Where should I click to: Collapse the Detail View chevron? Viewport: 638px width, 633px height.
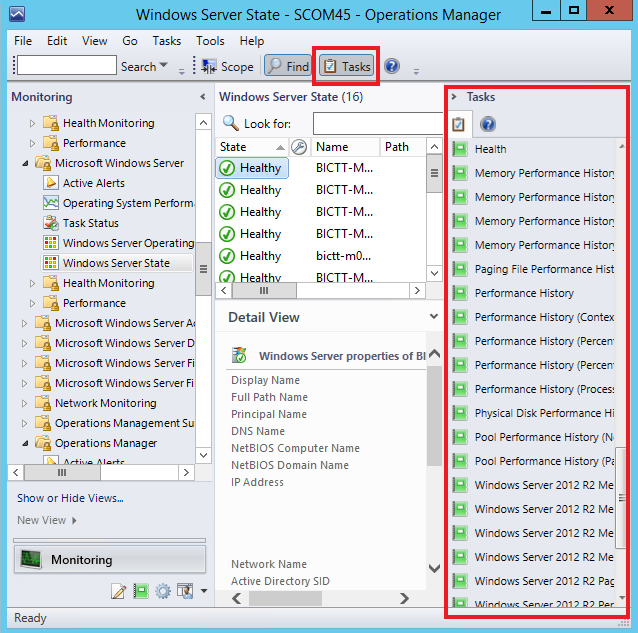point(434,316)
